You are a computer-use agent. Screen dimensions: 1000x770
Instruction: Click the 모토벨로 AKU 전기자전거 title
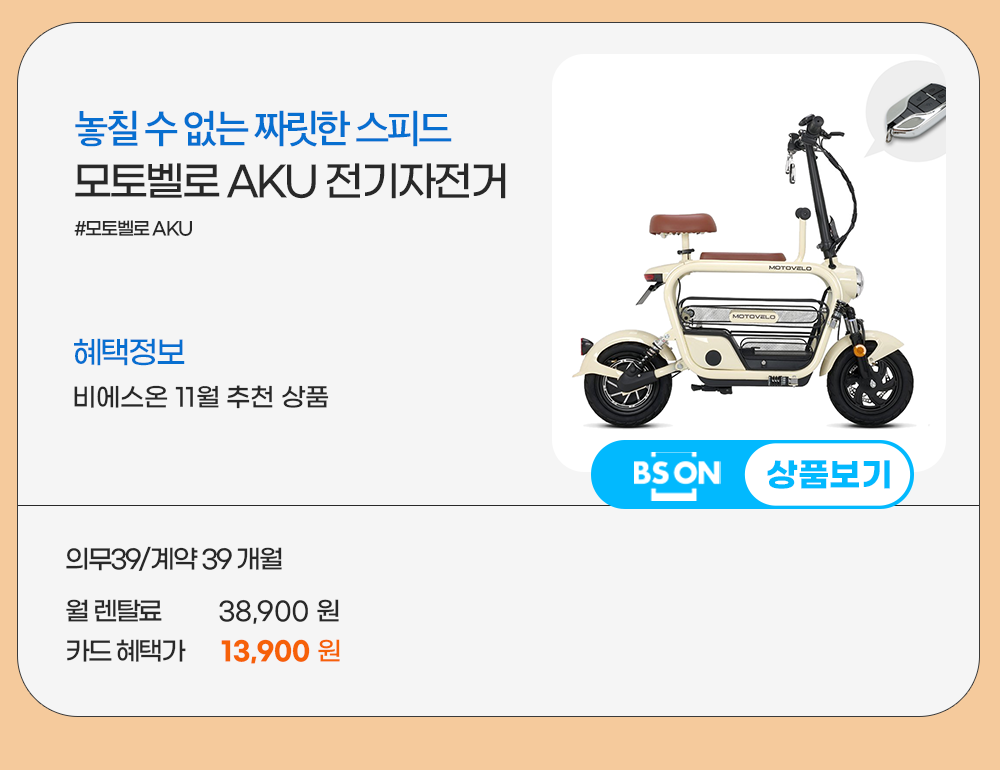[x=290, y=181]
